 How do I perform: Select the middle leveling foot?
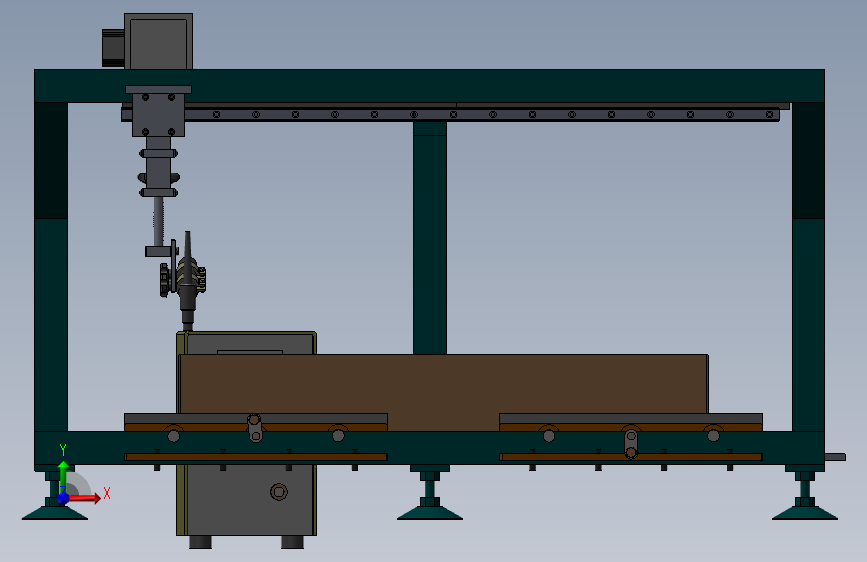430,496
